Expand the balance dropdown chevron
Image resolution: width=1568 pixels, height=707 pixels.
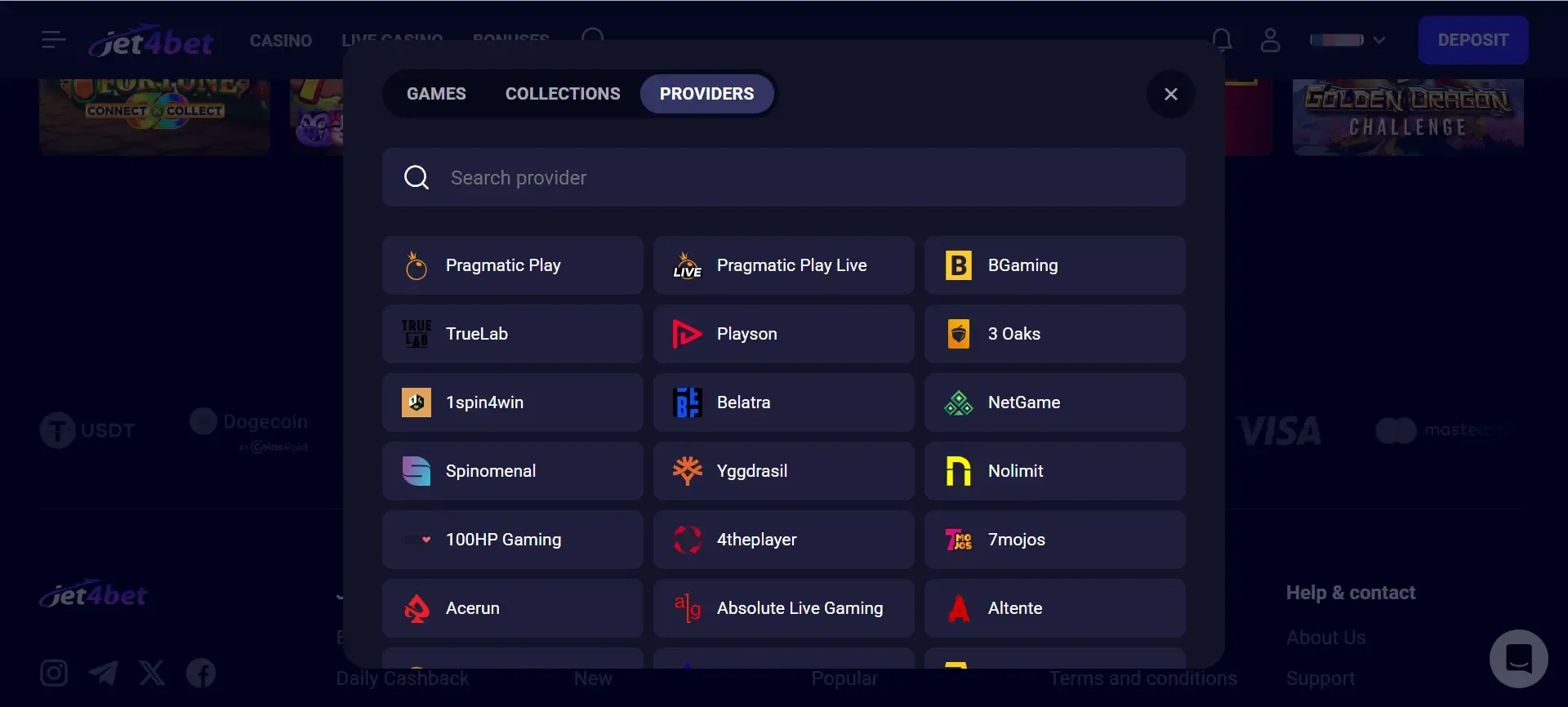(1379, 40)
